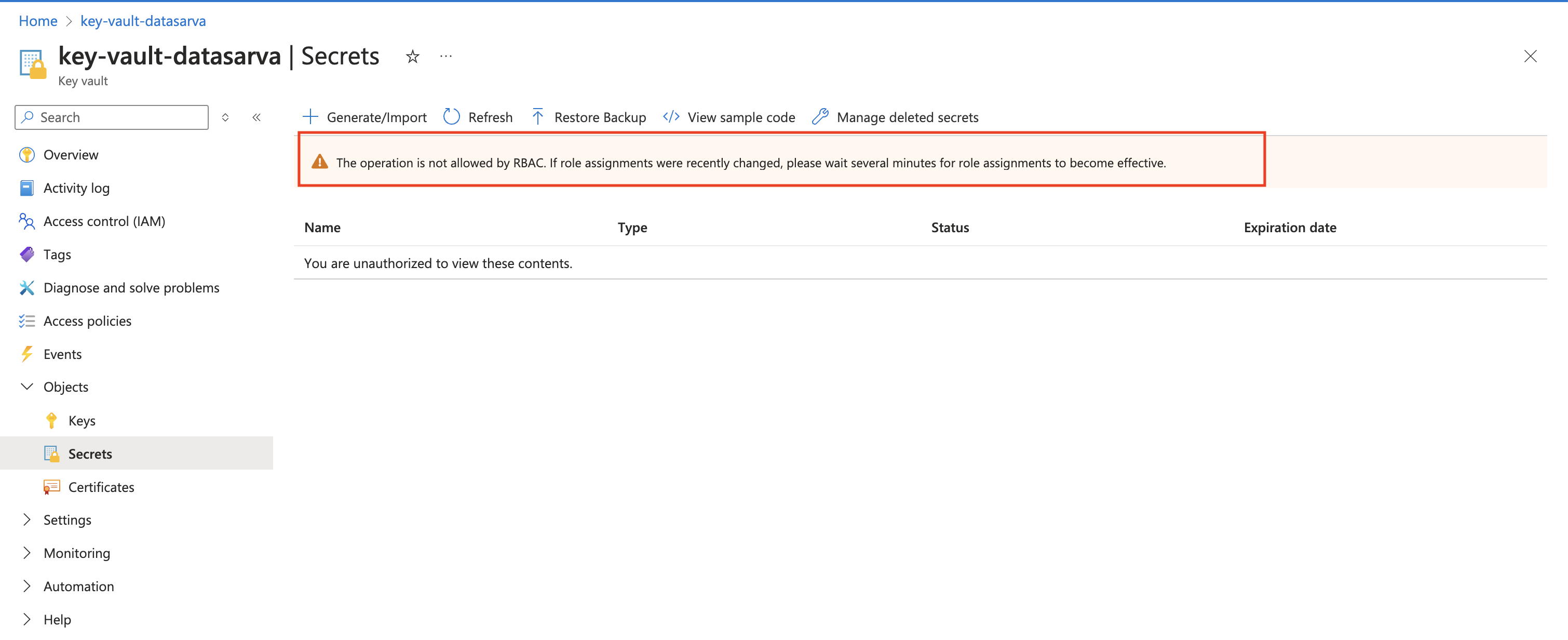Click the key-vault-datasarva breadcrumb link
This screenshot has height=640, width=1568.
[x=143, y=21]
